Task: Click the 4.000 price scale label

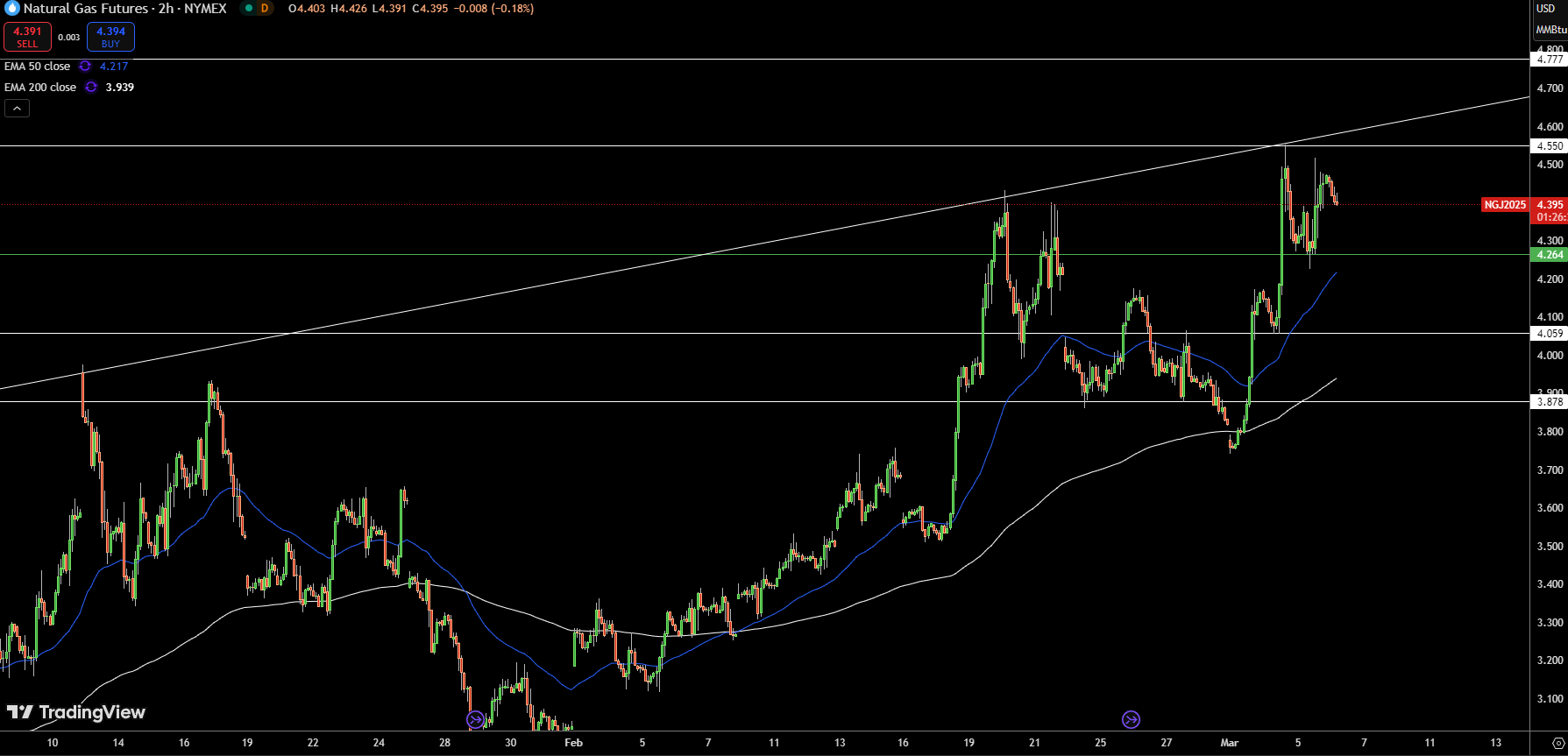Action: click(x=1550, y=356)
